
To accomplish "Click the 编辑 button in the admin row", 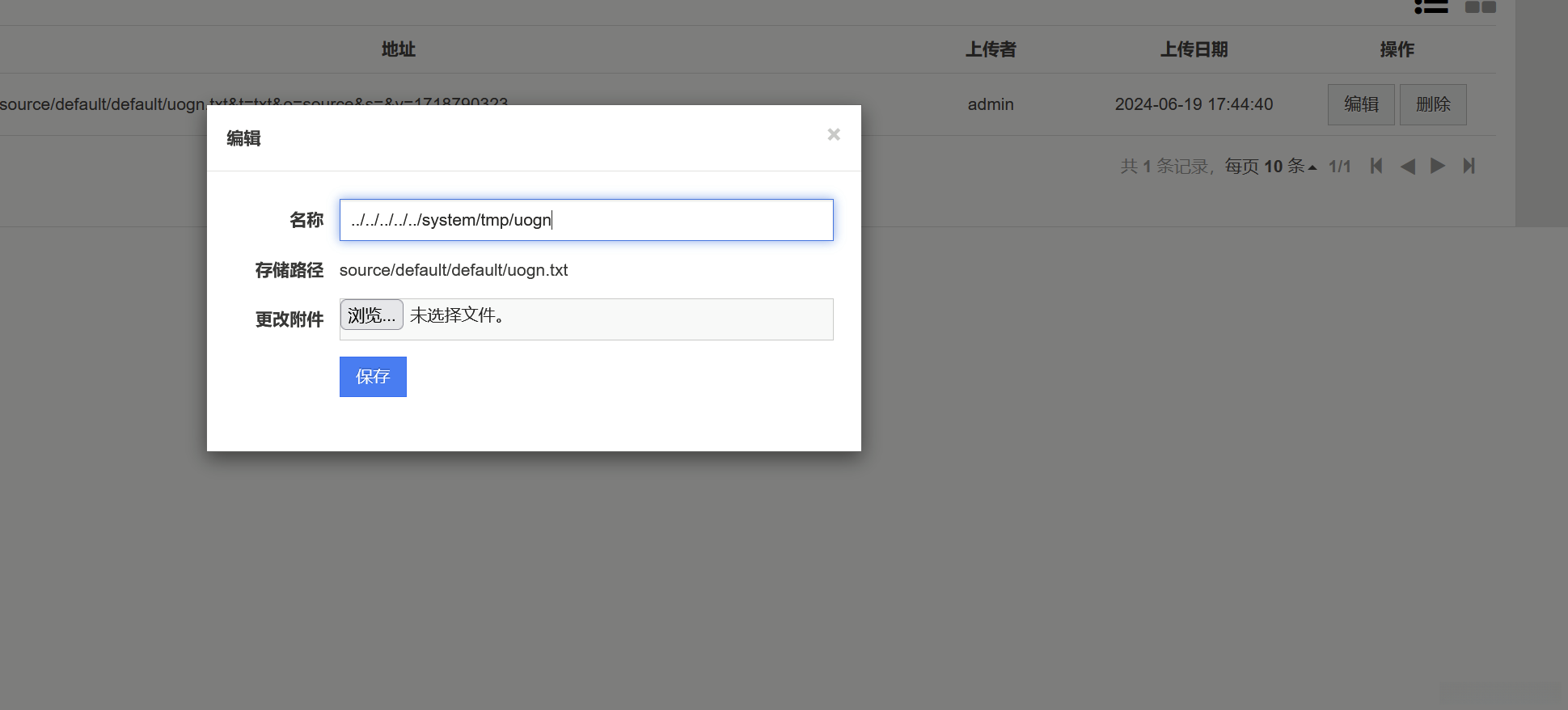I will pos(1361,104).
